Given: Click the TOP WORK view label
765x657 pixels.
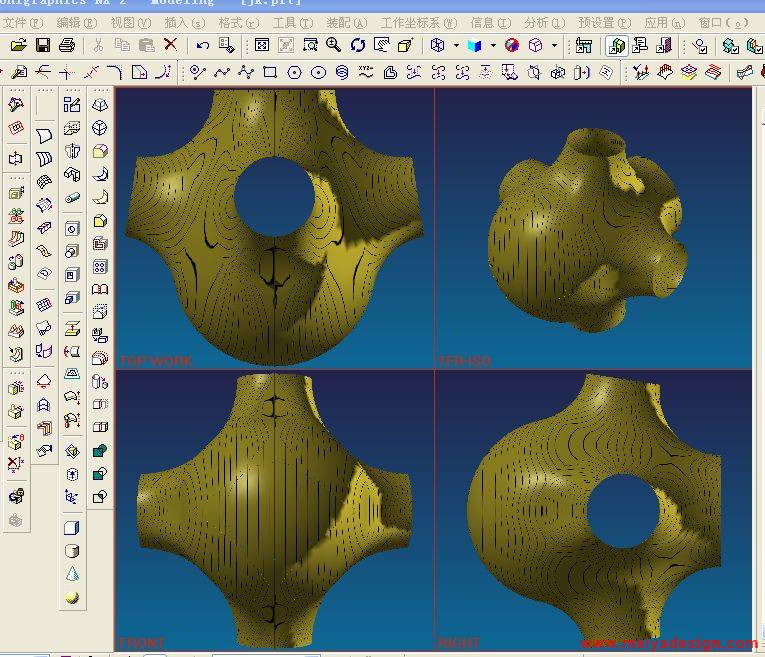Looking at the screenshot, I should [x=155, y=360].
